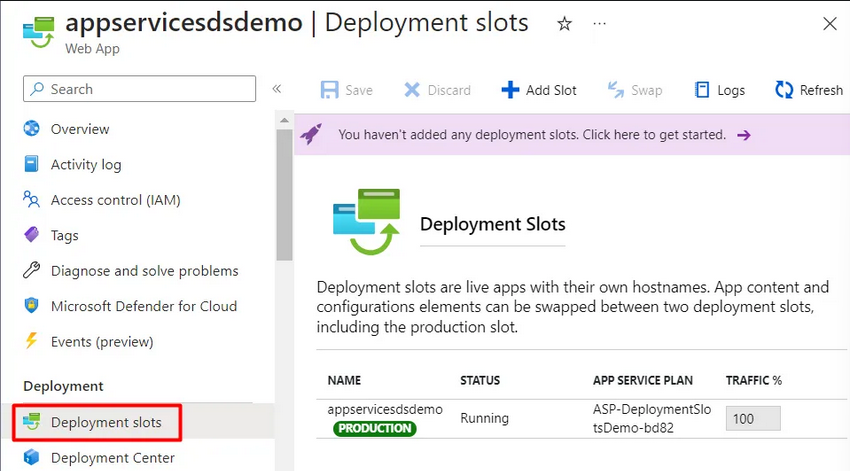Click the Add Slot label
Viewport: 850px width, 471px height.
click(x=551, y=91)
